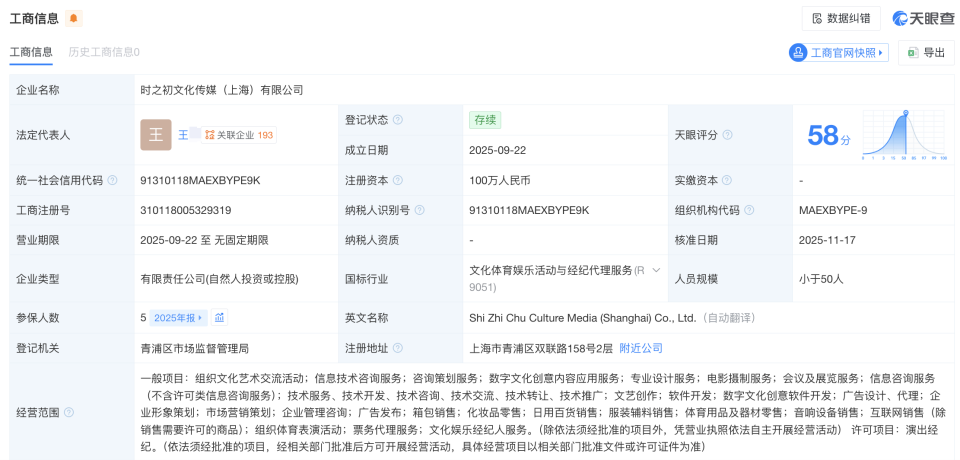Viewport: 960px width, 460px height.
Task: Click the 小于50人 staff size value
Action: 821,279
